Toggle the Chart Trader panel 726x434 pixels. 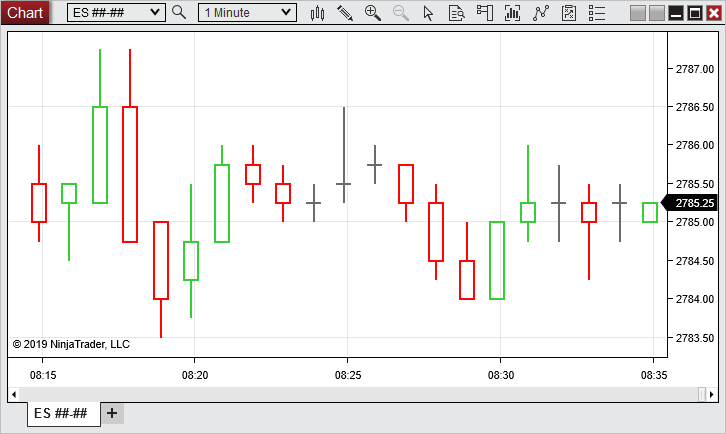569,13
